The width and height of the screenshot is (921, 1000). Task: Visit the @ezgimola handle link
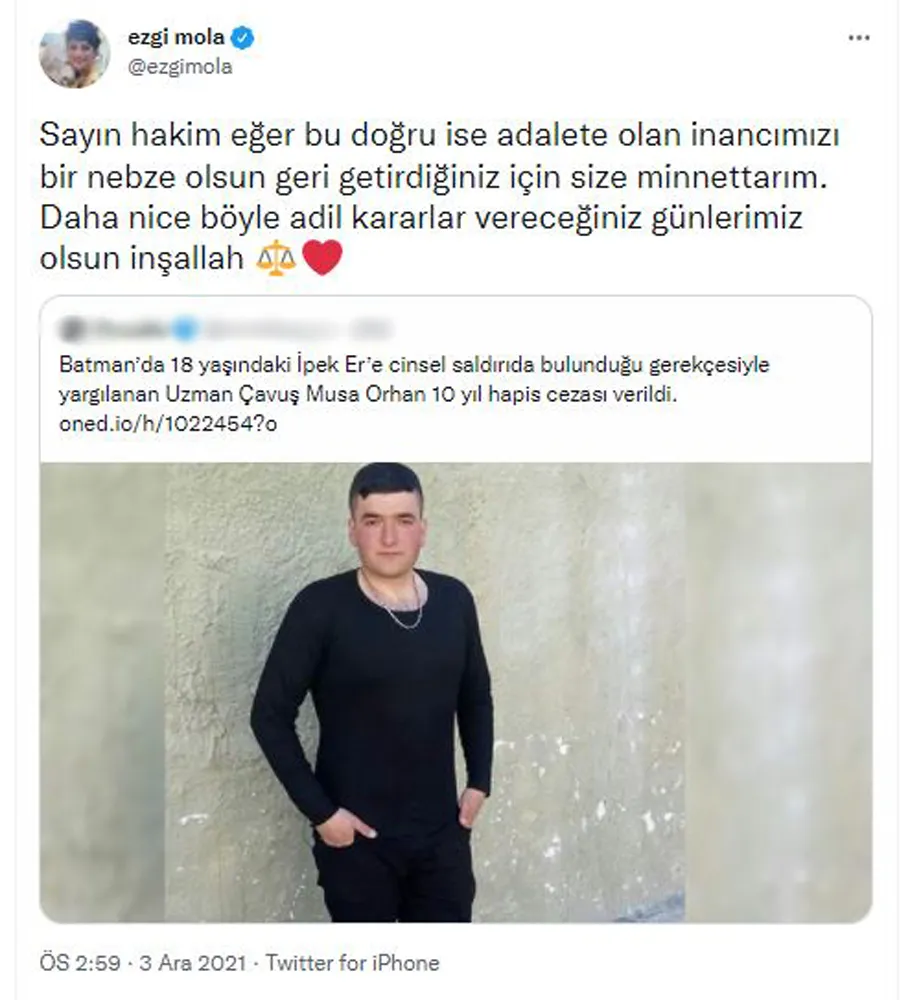[x=181, y=67]
